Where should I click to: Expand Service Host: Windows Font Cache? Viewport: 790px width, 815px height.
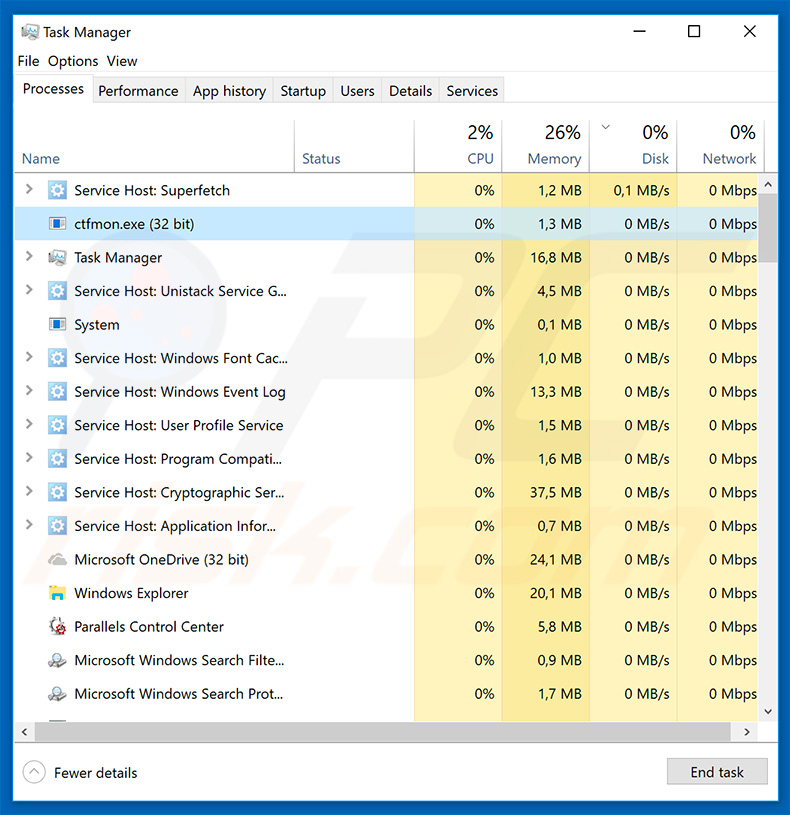(x=30, y=358)
